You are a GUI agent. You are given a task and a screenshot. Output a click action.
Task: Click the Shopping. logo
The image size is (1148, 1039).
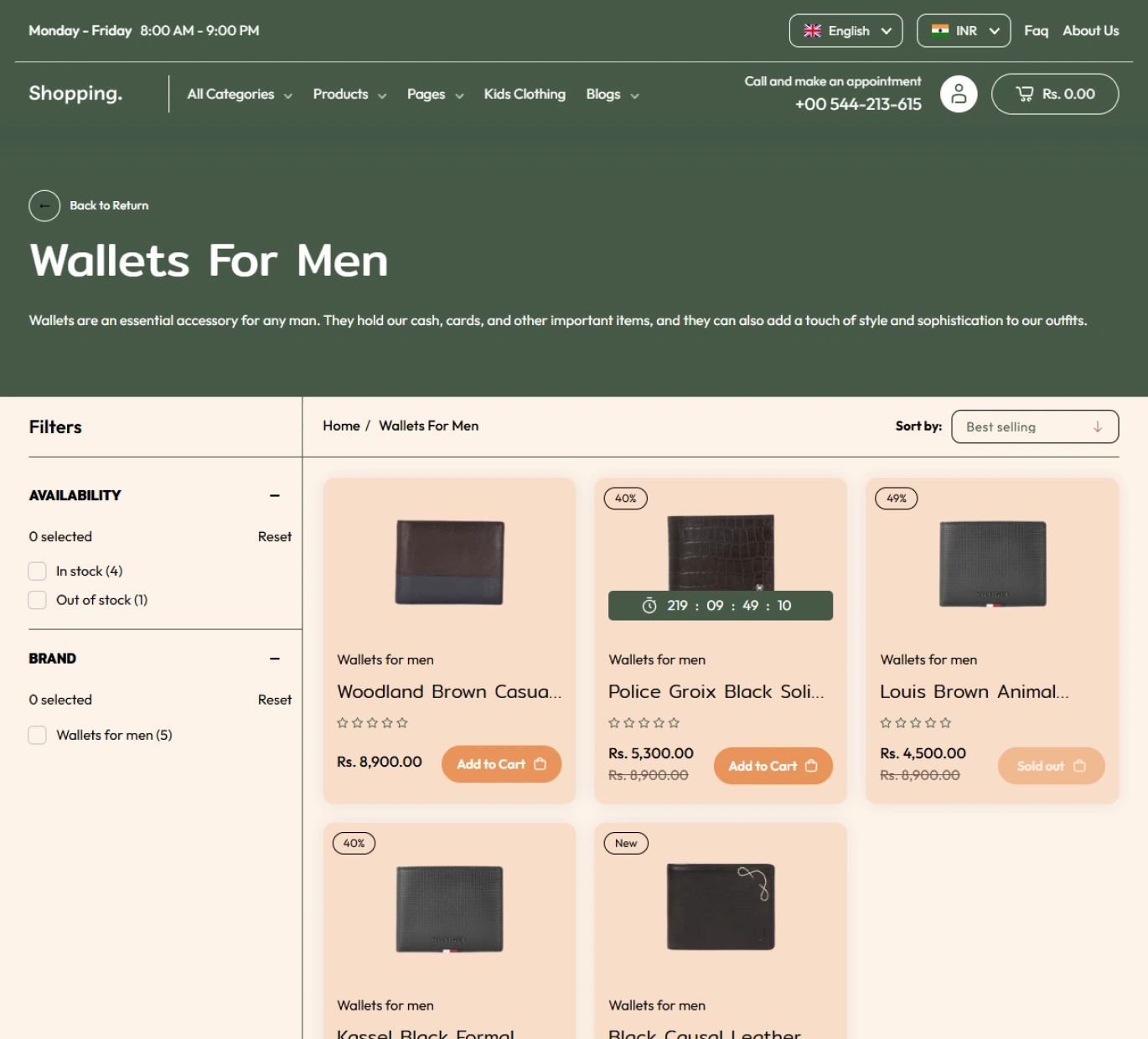click(x=75, y=93)
